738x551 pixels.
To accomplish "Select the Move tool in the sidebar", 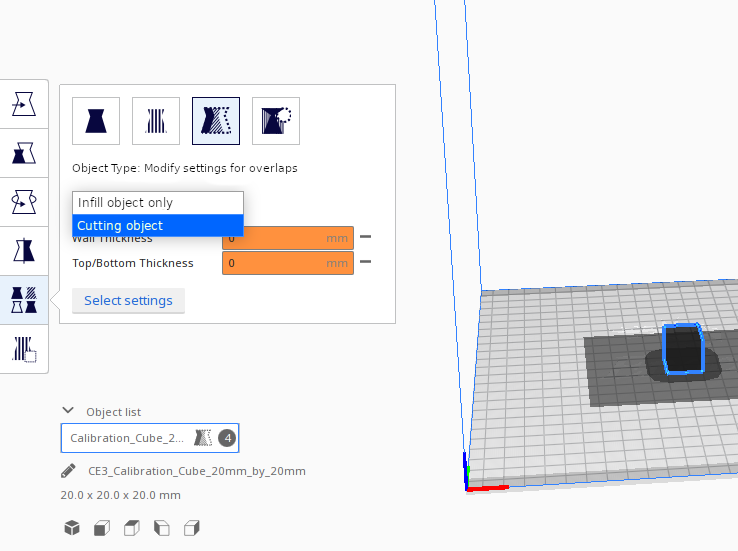I will tap(24, 104).
